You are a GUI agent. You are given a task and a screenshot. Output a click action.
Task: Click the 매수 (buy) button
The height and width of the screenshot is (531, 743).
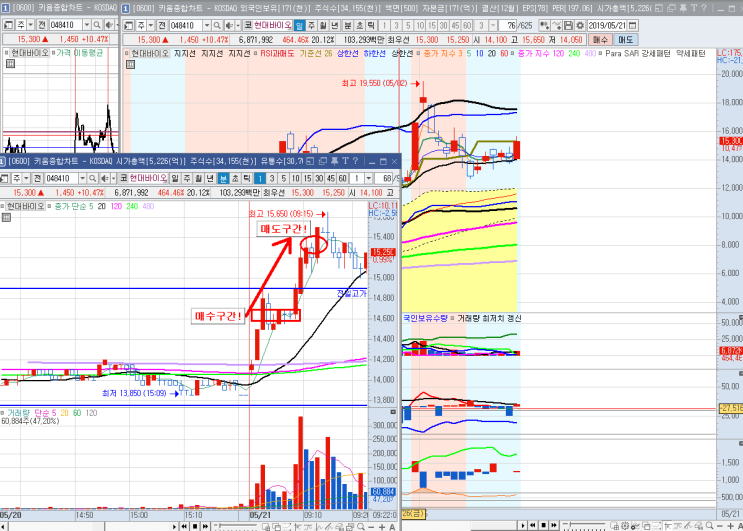[600, 40]
